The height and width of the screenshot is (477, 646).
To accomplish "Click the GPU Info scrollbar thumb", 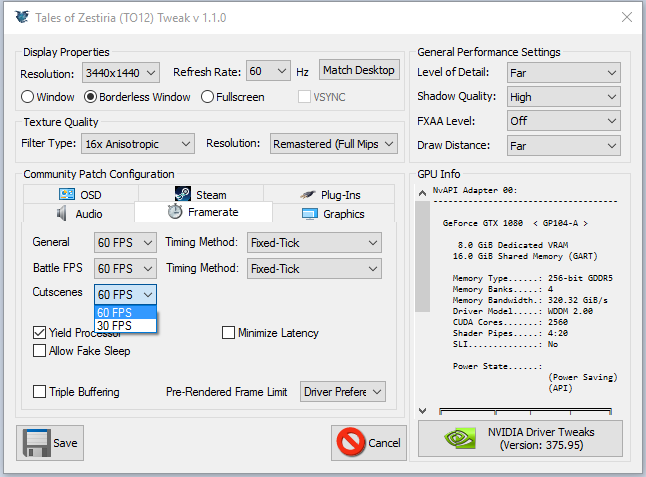I will coord(422,256).
